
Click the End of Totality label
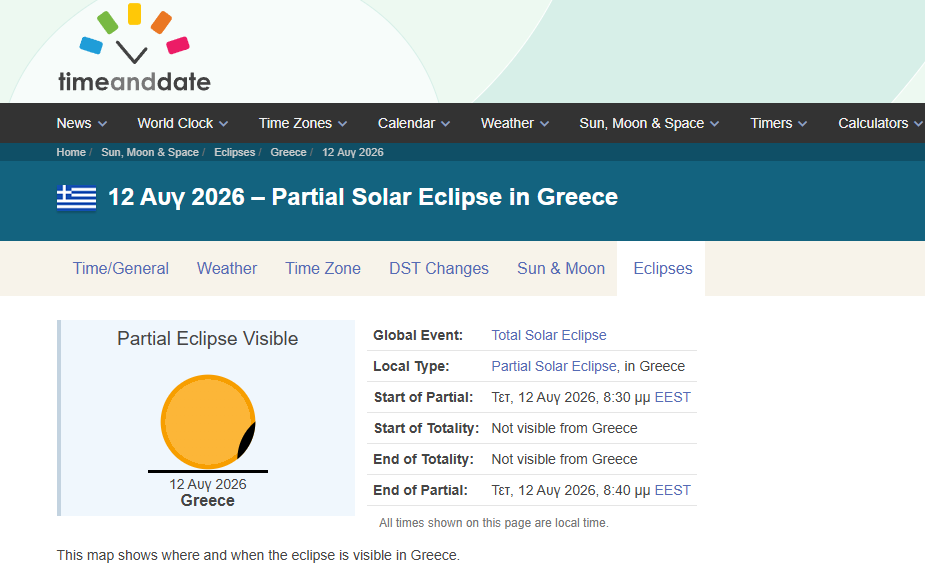point(423,459)
